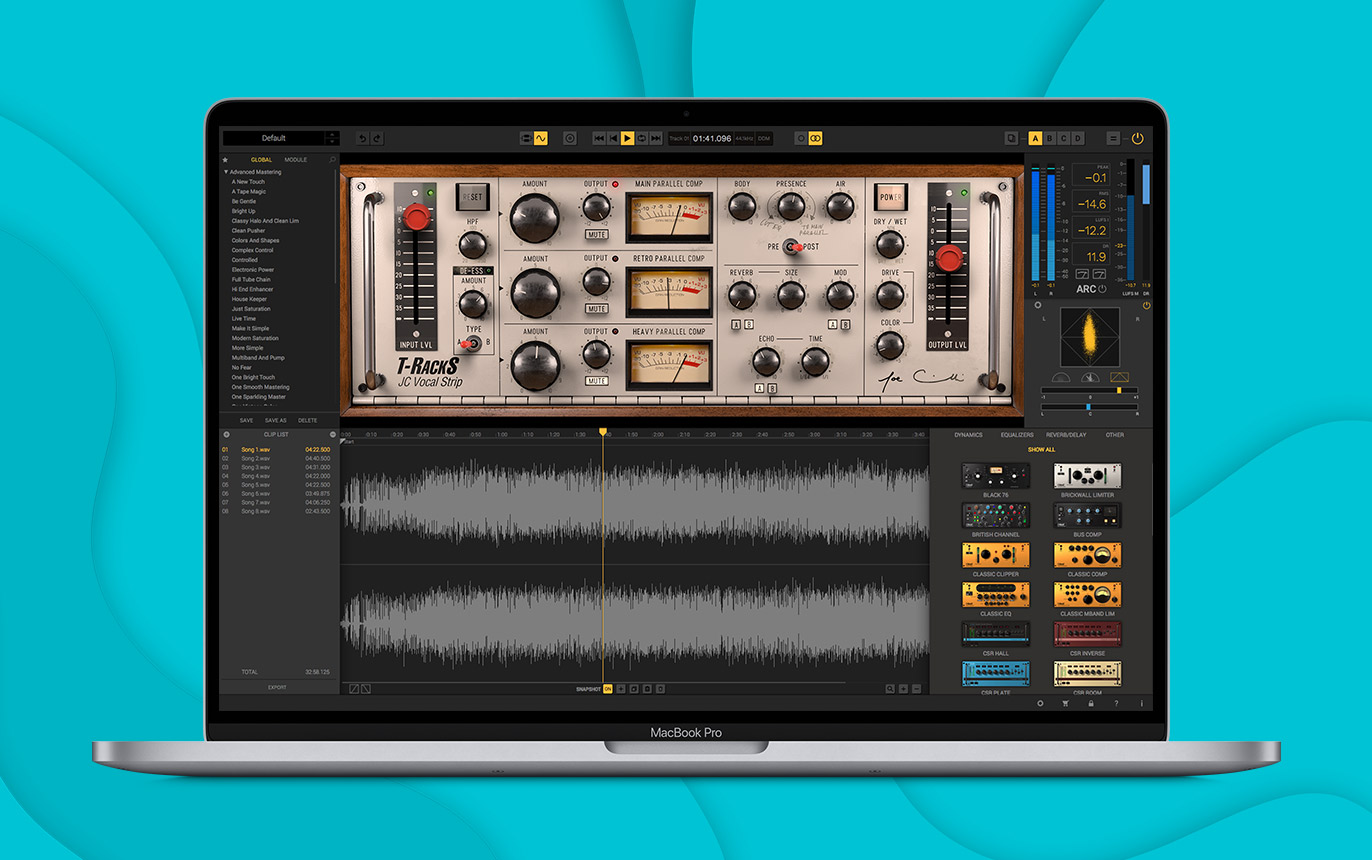Open the DYNAMICS module category tab

coord(968,435)
